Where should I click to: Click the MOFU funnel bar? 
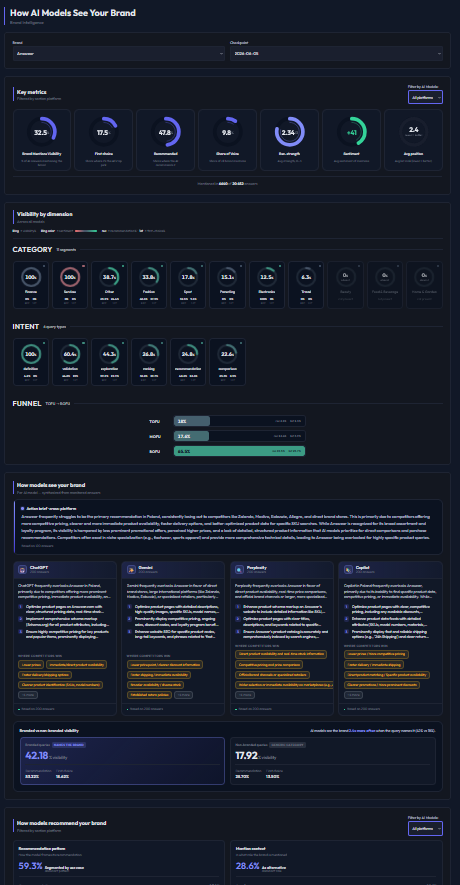tap(239, 436)
